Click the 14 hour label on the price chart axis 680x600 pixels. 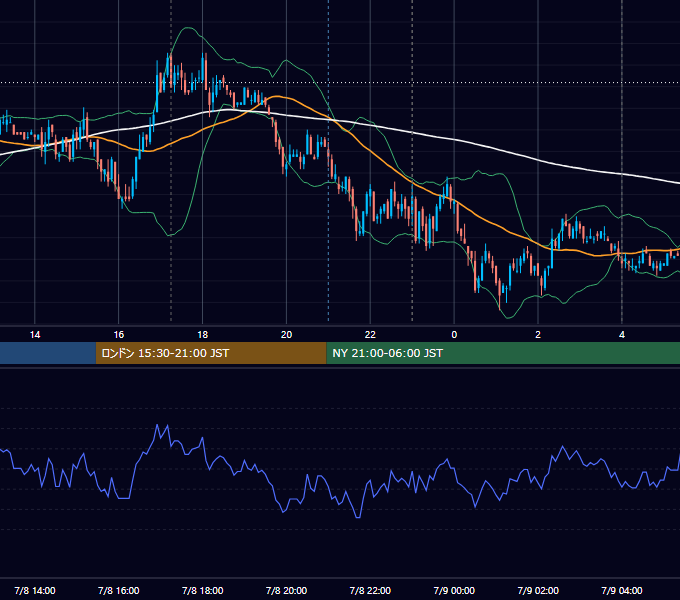tap(35, 335)
